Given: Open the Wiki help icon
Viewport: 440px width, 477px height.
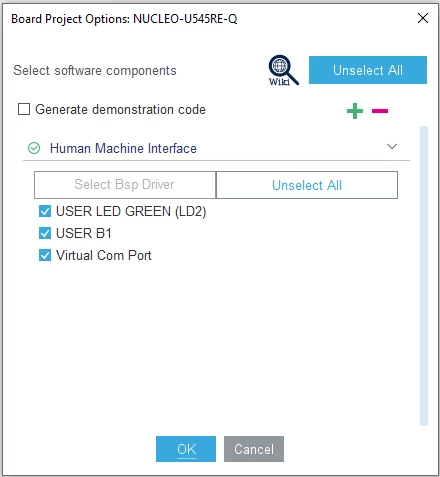Looking at the screenshot, I should [x=283, y=70].
